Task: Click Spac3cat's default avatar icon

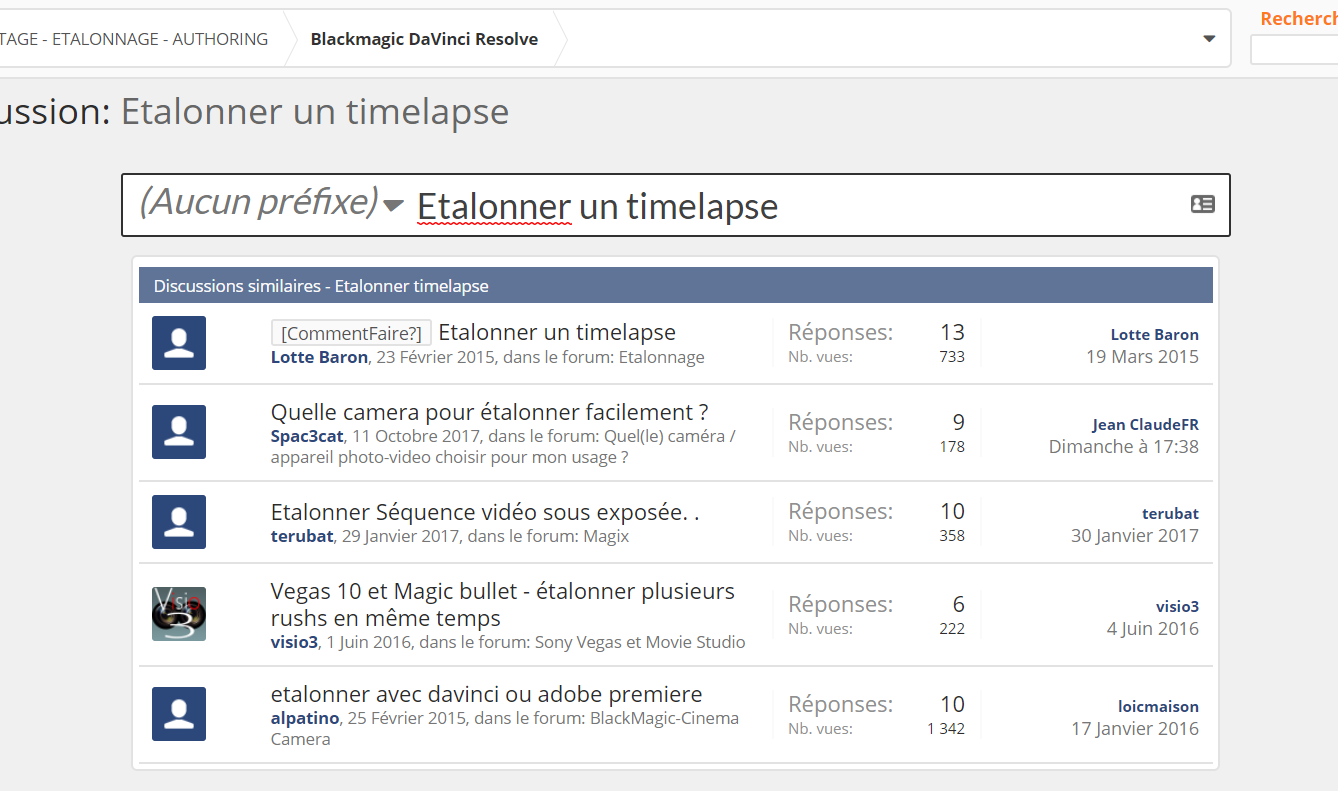Action: [179, 432]
